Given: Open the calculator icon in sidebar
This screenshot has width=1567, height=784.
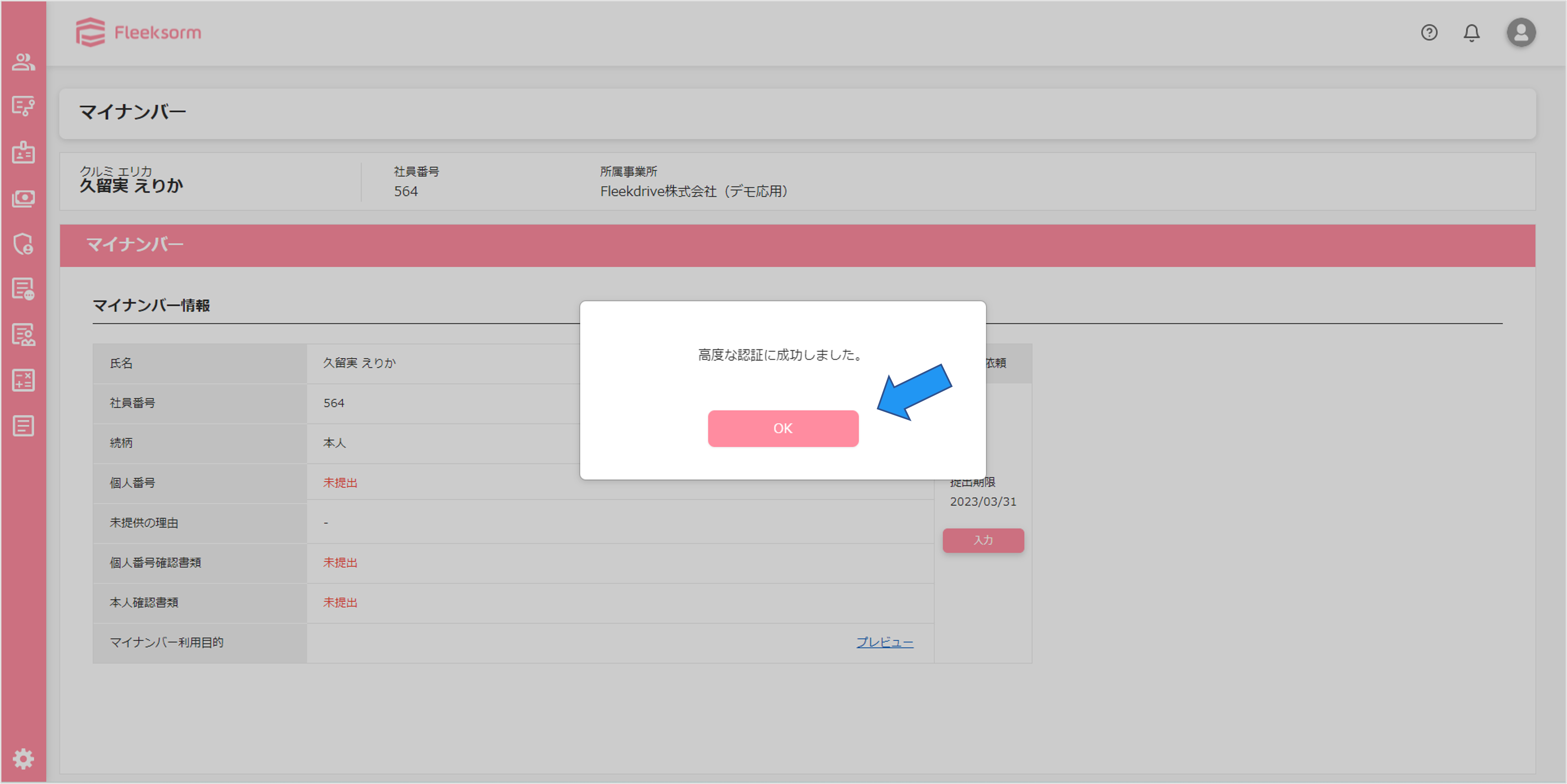Looking at the screenshot, I should (x=23, y=380).
